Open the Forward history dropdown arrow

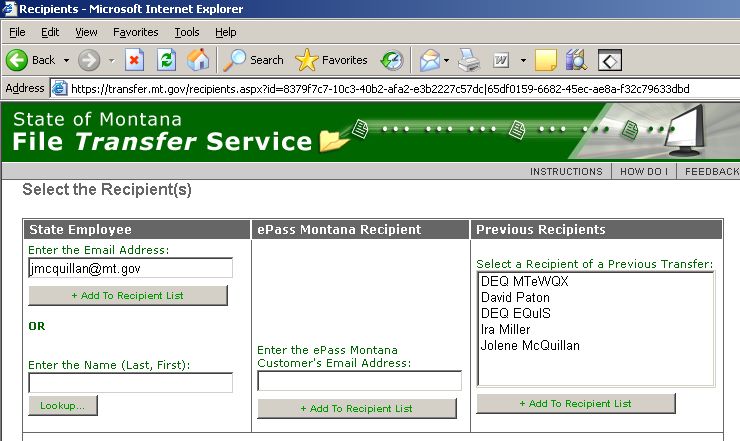[112, 60]
